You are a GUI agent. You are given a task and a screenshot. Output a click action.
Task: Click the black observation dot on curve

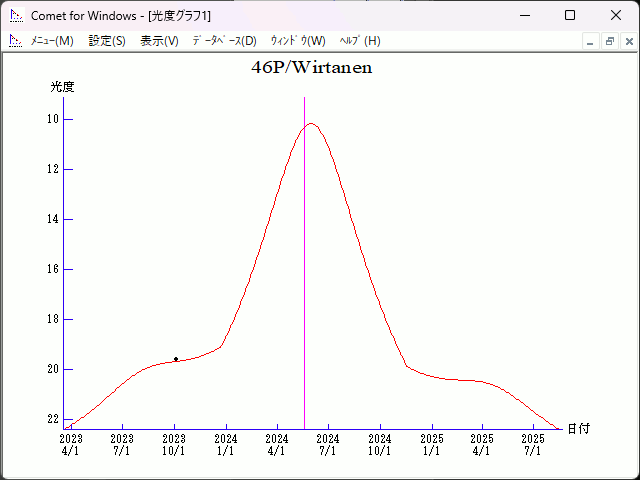[x=176, y=359]
